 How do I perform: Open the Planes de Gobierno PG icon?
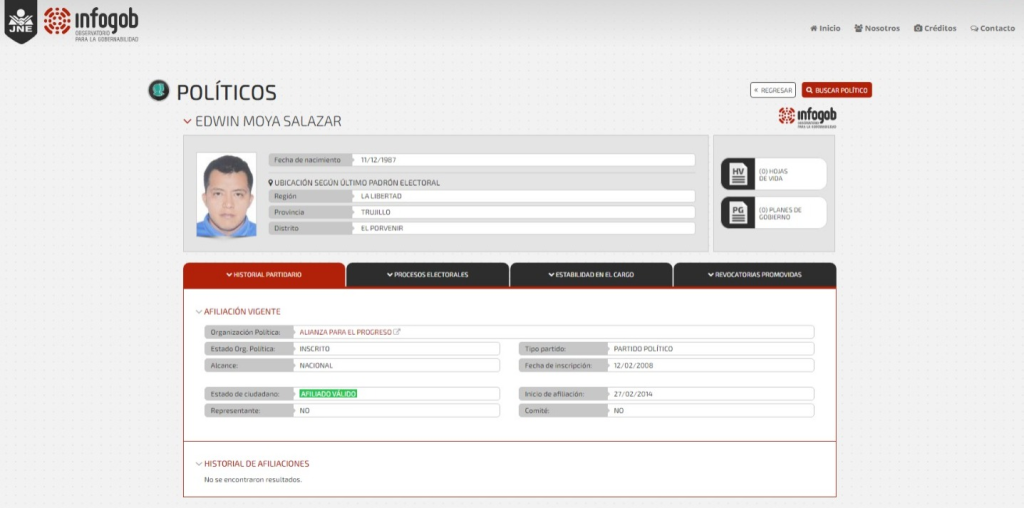[738, 213]
